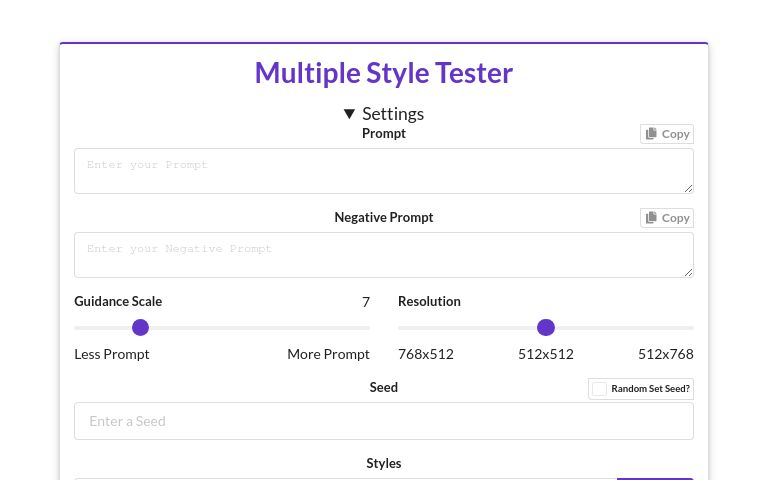768x480 pixels.
Task: Click the Negative Prompt box resize grip
Action: [688, 272]
